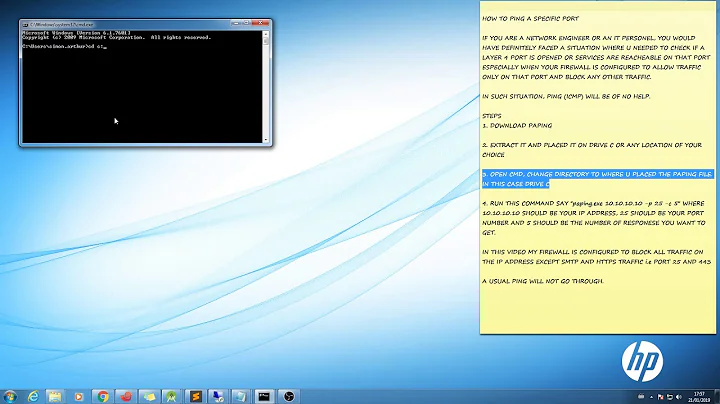This screenshot has width=720, height=404.
Task: Click scroll up arrow in Command Prompt
Action: 265,34
